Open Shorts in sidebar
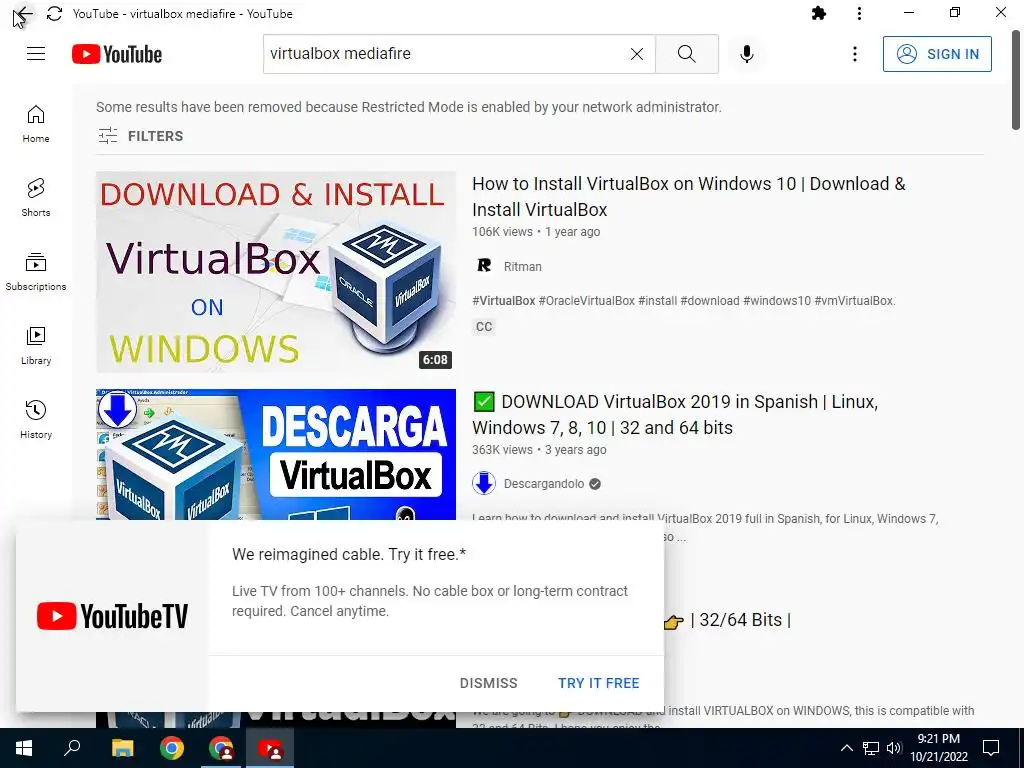 (x=36, y=198)
